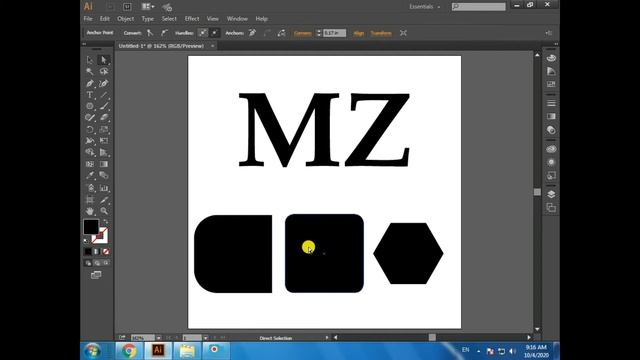Select the Free Transform tool

pyautogui.click(x=104, y=141)
